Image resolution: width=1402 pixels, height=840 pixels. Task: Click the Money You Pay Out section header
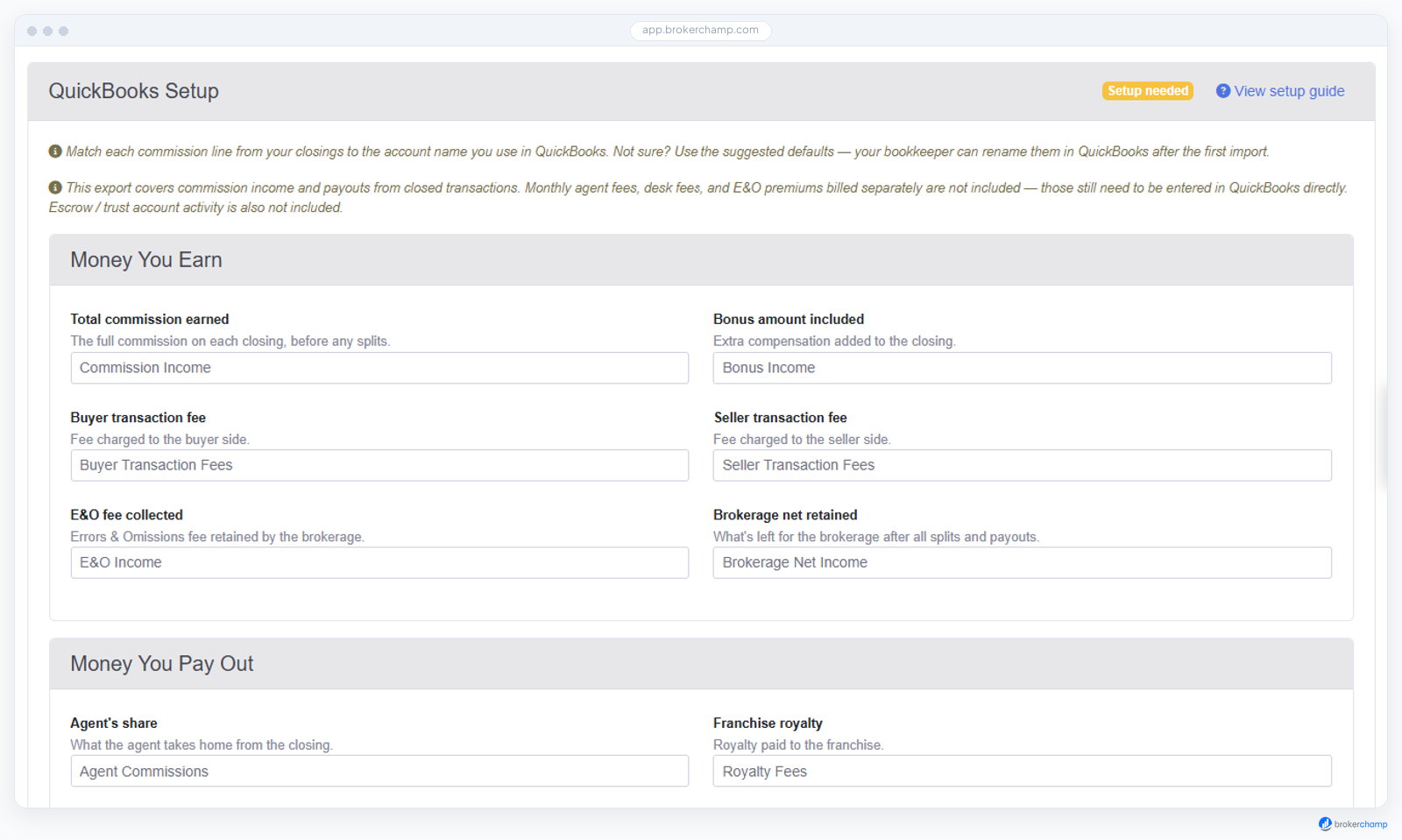tap(701, 664)
